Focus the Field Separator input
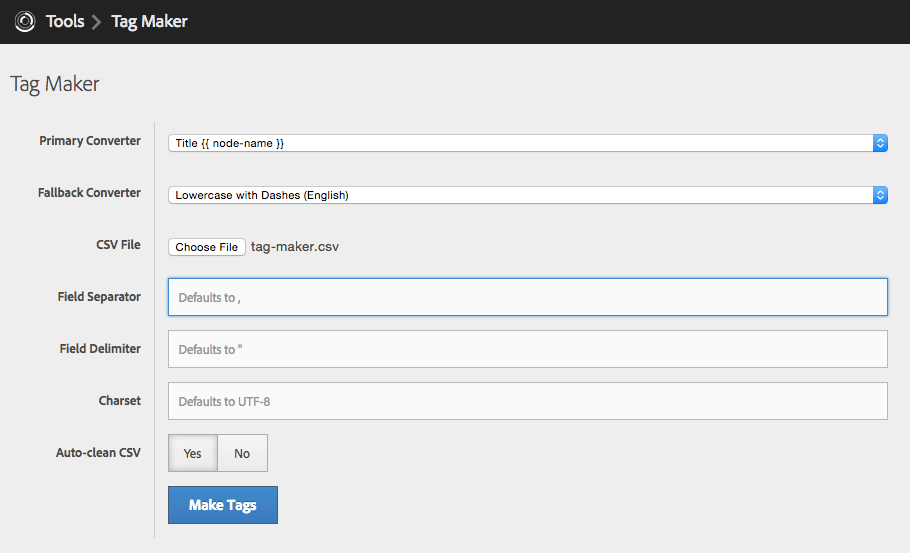 [x=528, y=297]
